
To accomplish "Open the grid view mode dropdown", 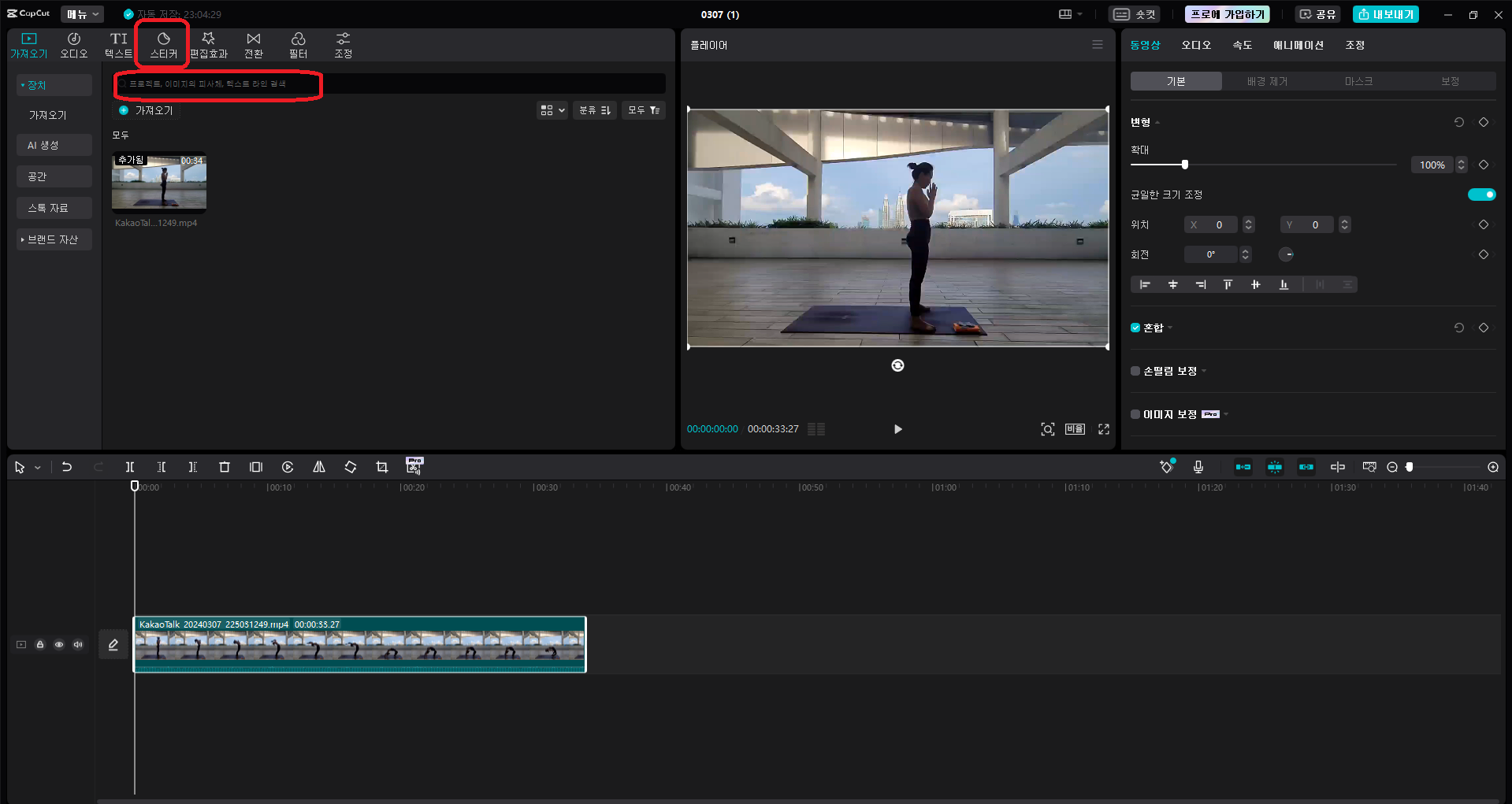I will coord(552,110).
